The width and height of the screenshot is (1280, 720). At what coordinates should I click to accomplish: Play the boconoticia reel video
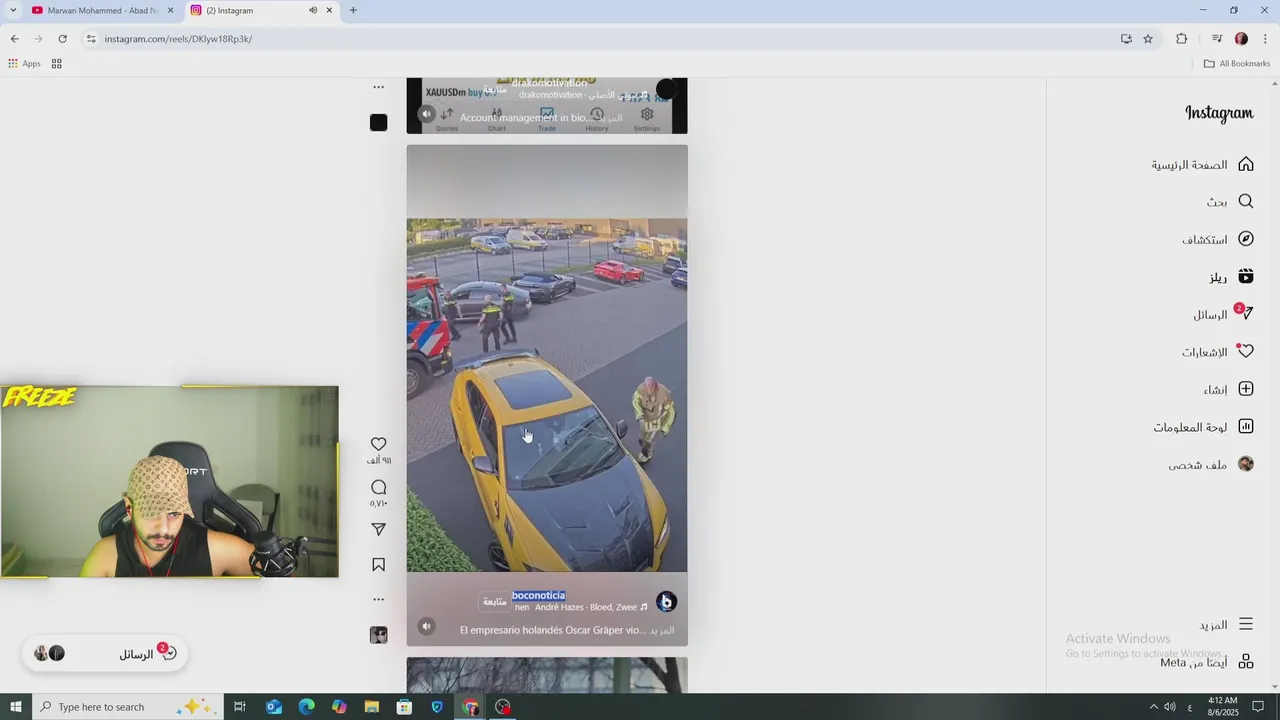pos(547,395)
